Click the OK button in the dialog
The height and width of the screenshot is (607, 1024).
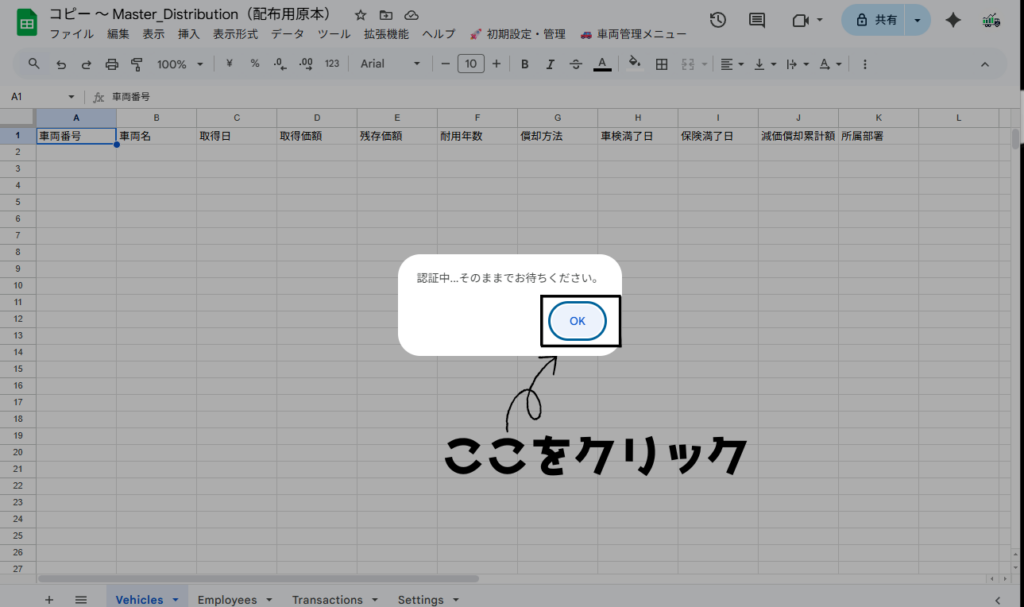pyautogui.click(x=577, y=321)
